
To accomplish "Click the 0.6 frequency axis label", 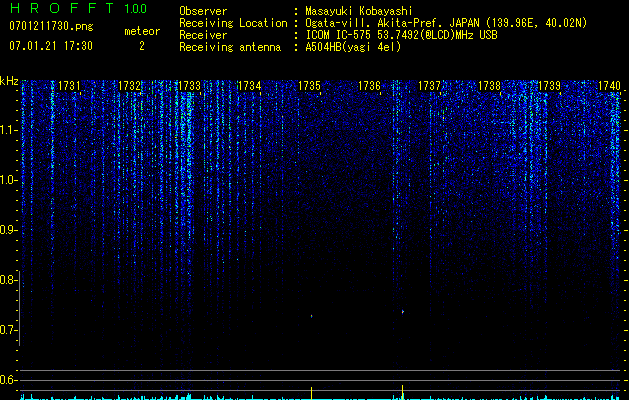I will (8, 380).
